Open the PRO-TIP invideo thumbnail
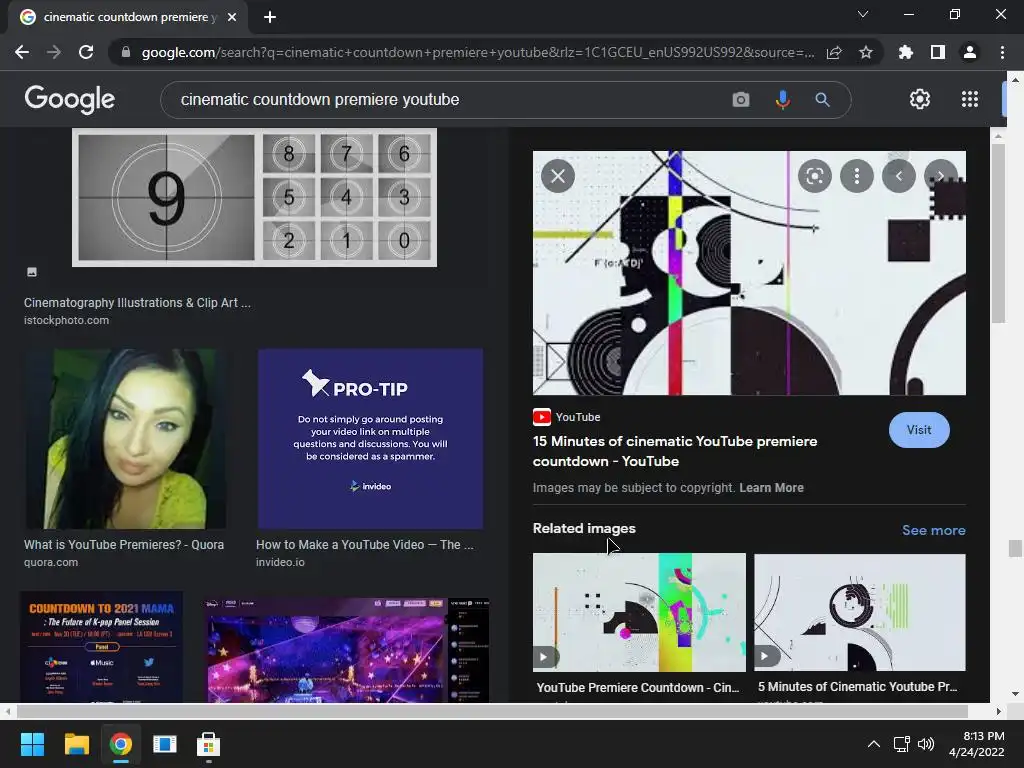This screenshot has width=1024, height=768. coord(370,439)
